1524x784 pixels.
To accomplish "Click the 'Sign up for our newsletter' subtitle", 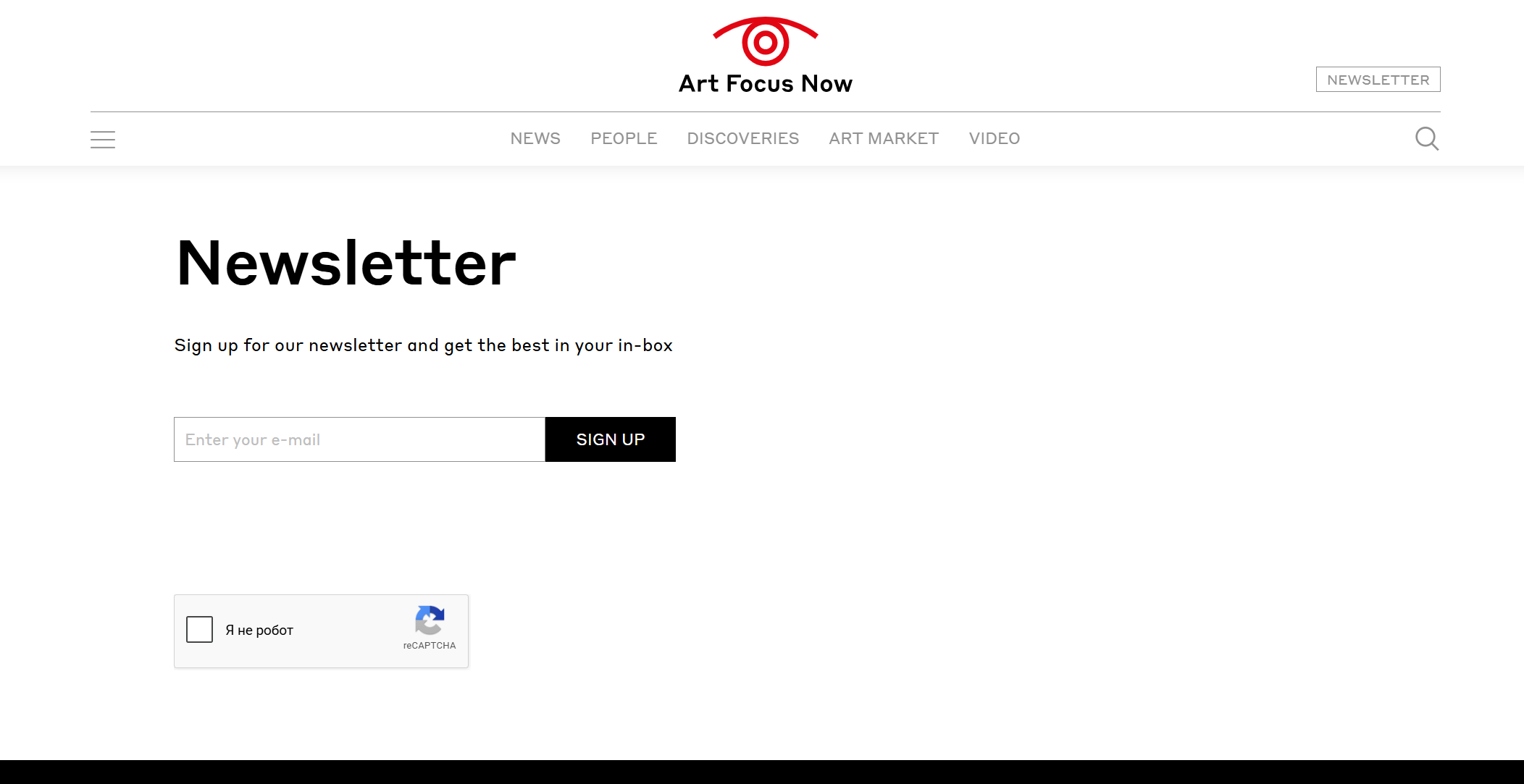I will tap(423, 346).
